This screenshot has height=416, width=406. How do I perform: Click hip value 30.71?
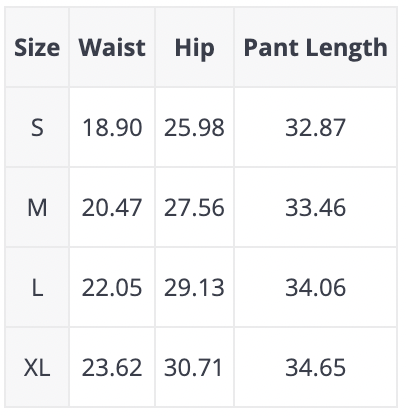(193, 368)
